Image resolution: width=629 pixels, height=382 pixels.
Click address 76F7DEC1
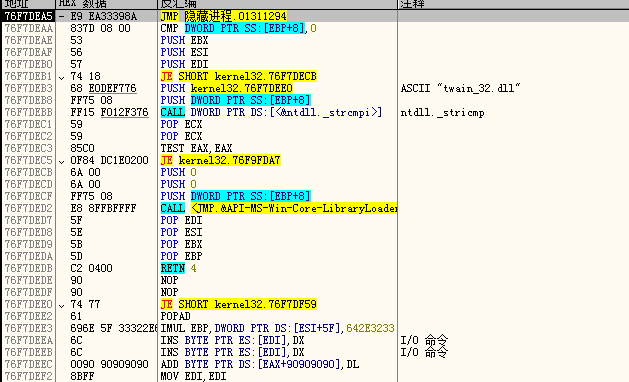28,124
